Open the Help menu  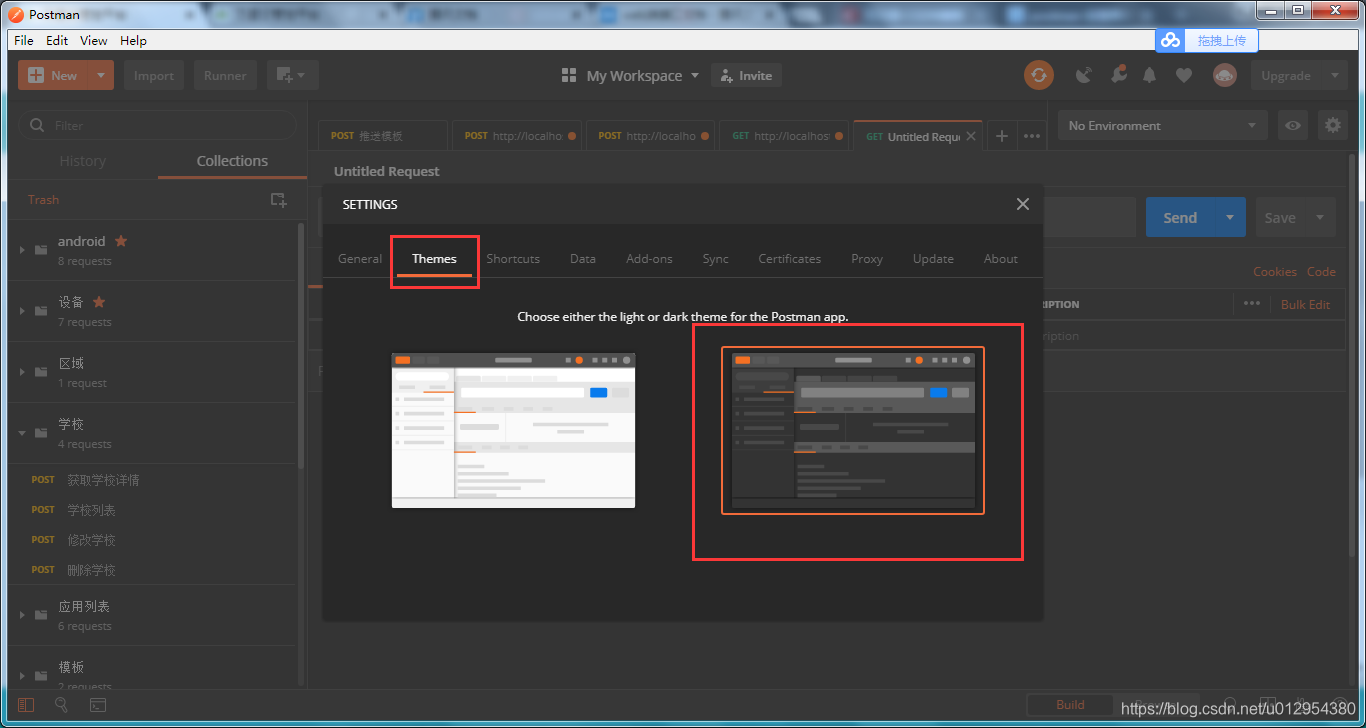(x=133, y=40)
